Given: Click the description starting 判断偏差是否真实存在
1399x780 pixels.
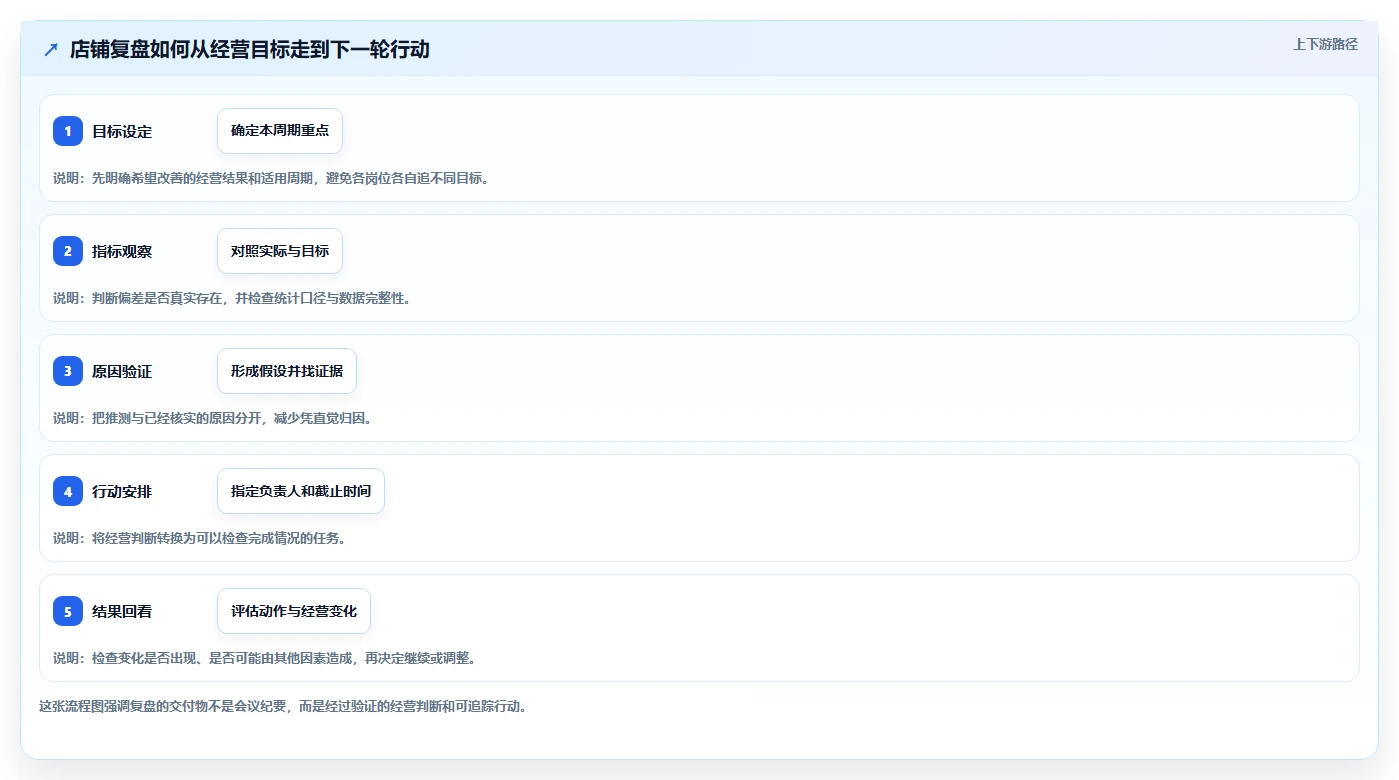Looking at the screenshot, I should [232, 298].
